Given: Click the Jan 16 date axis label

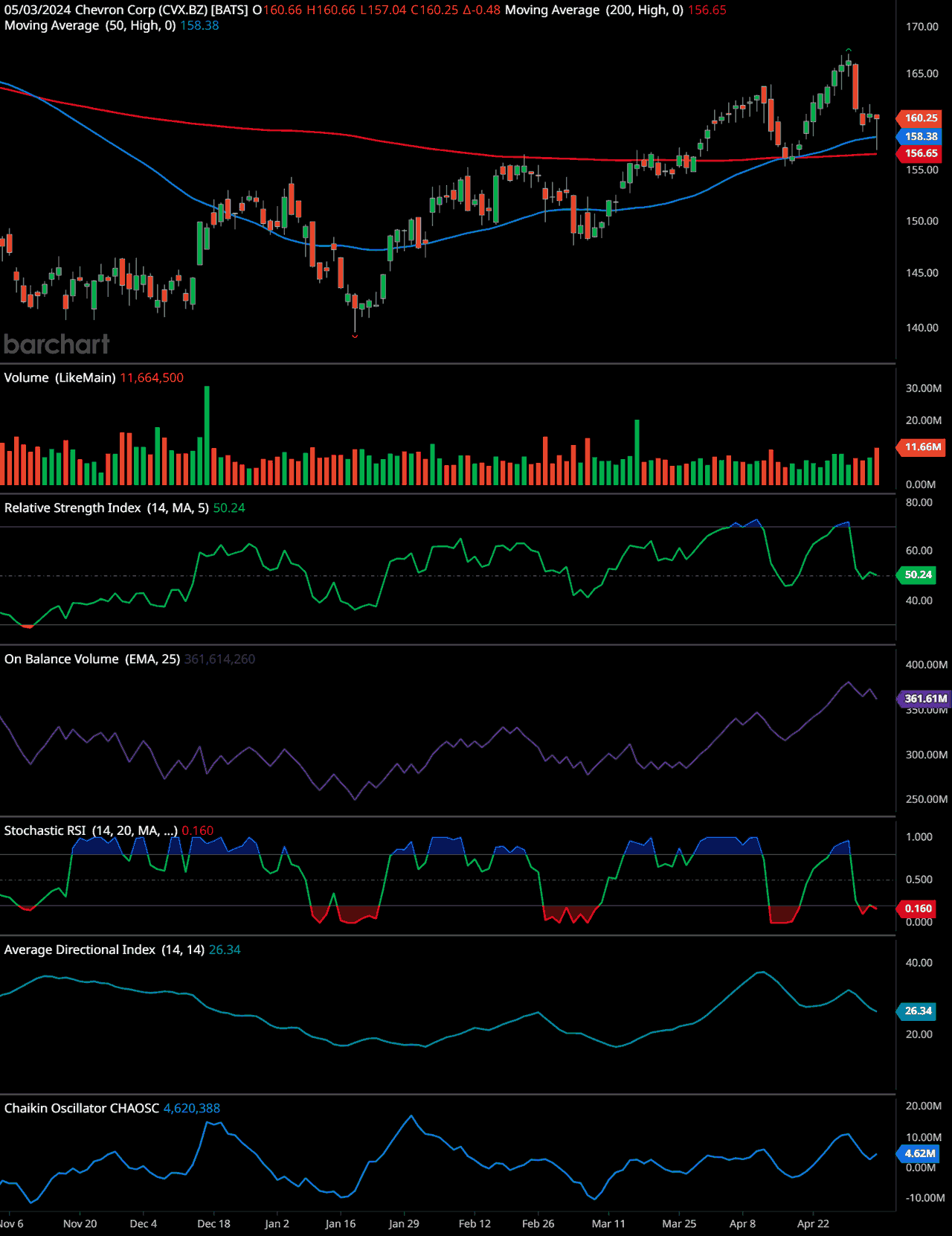Looking at the screenshot, I should (341, 1223).
